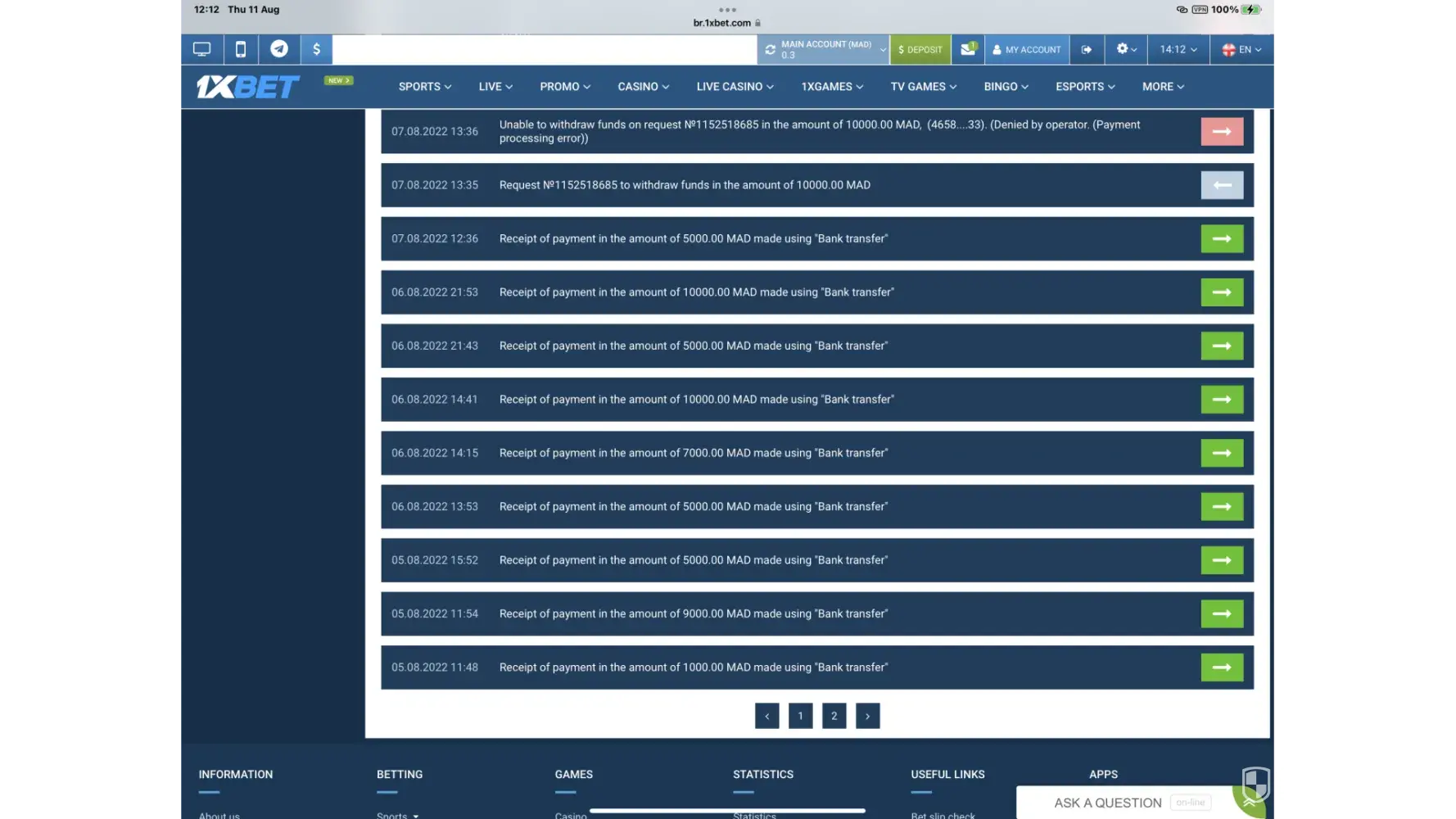Screen dimensions: 1456x819
Task: Click the green arrow for 06.08.2022 21:43 payment
Action: (x=1222, y=346)
